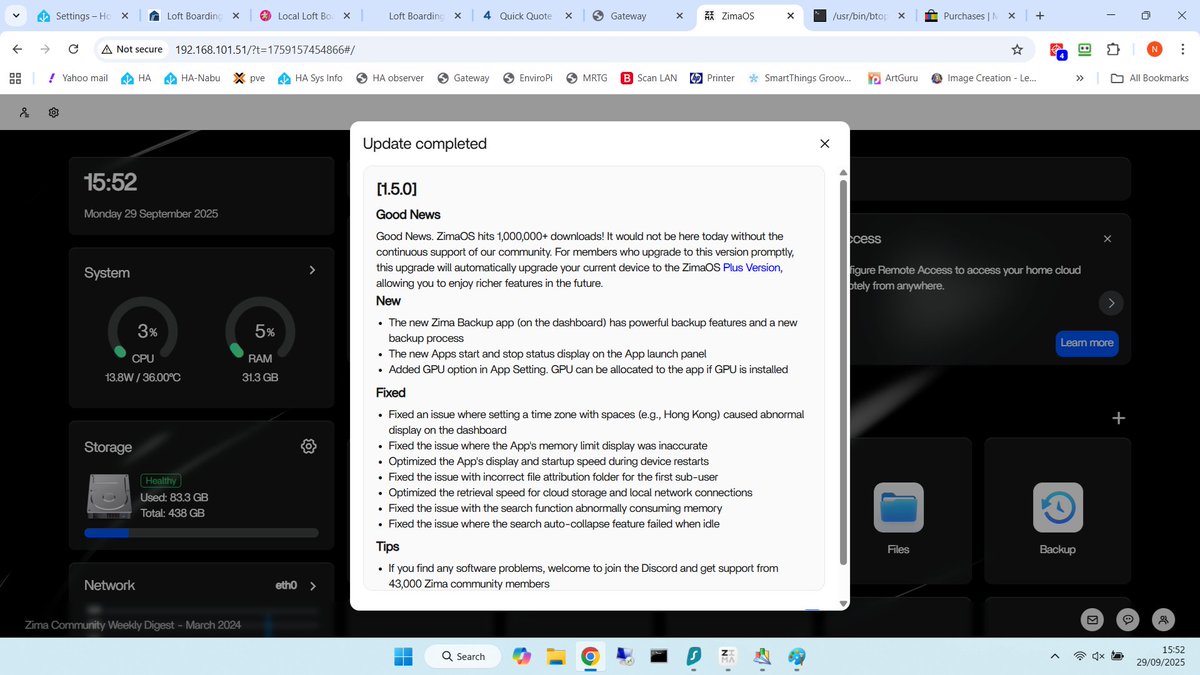Open ZimaOS settings gear at top left
This screenshot has height=675, width=1200.
(54, 113)
